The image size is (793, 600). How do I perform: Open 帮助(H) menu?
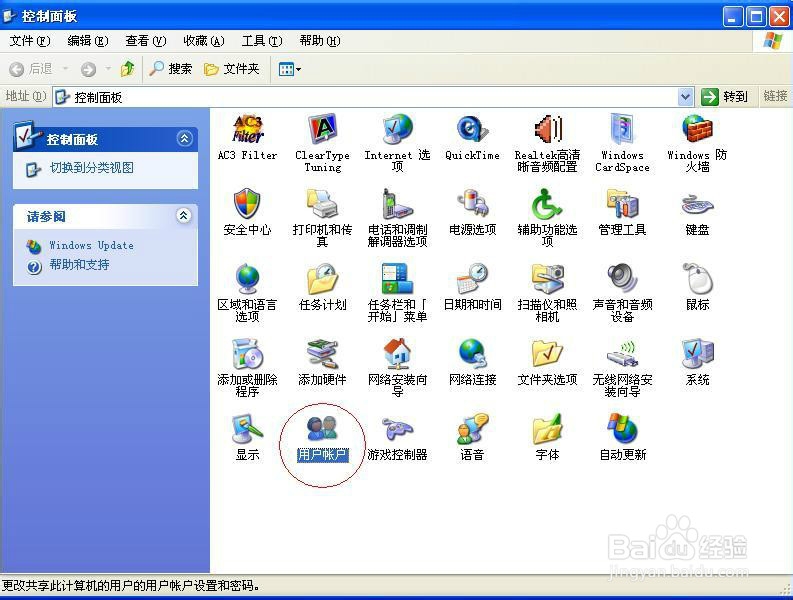point(320,41)
